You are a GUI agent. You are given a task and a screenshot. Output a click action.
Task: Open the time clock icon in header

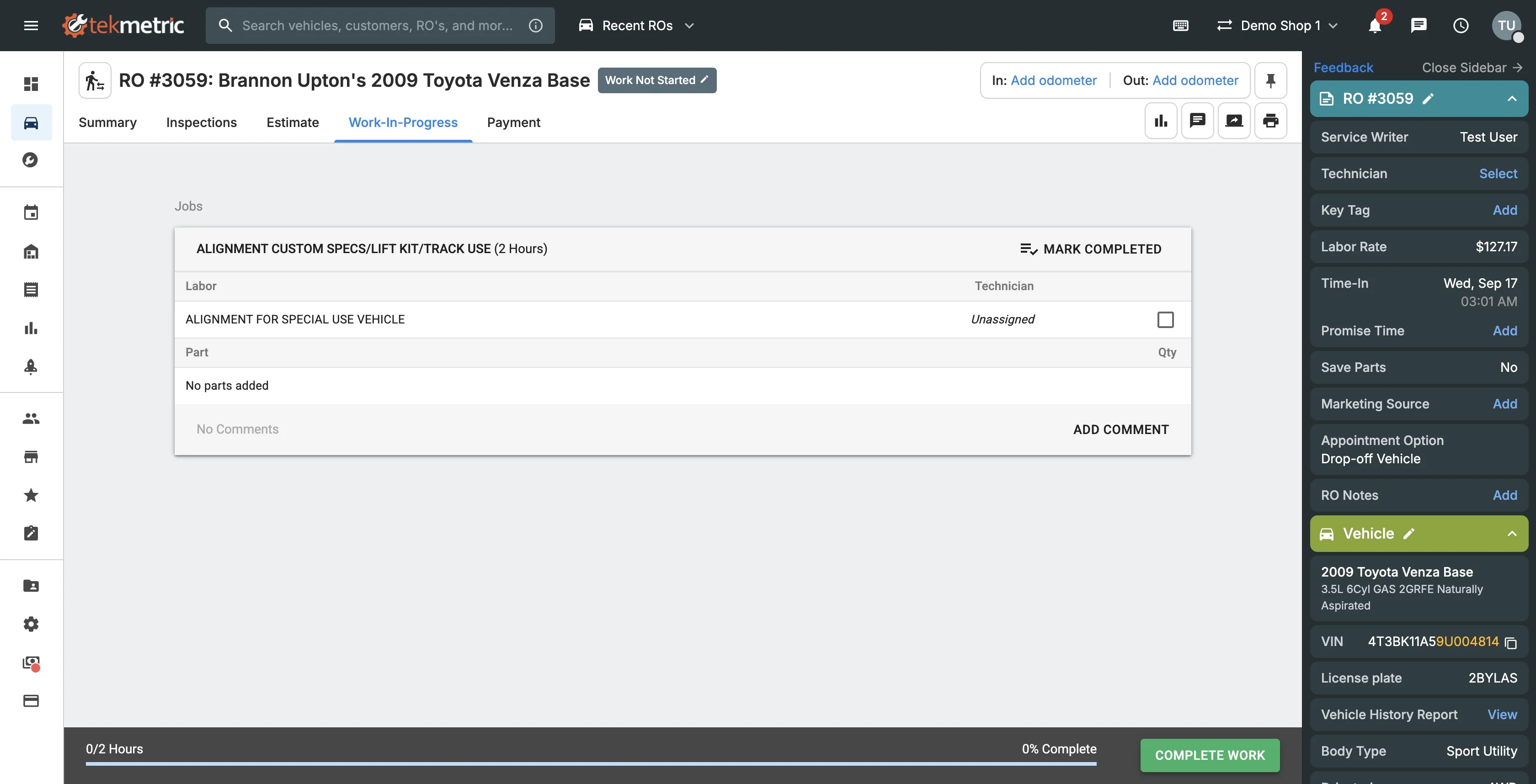coord(1460,26)
